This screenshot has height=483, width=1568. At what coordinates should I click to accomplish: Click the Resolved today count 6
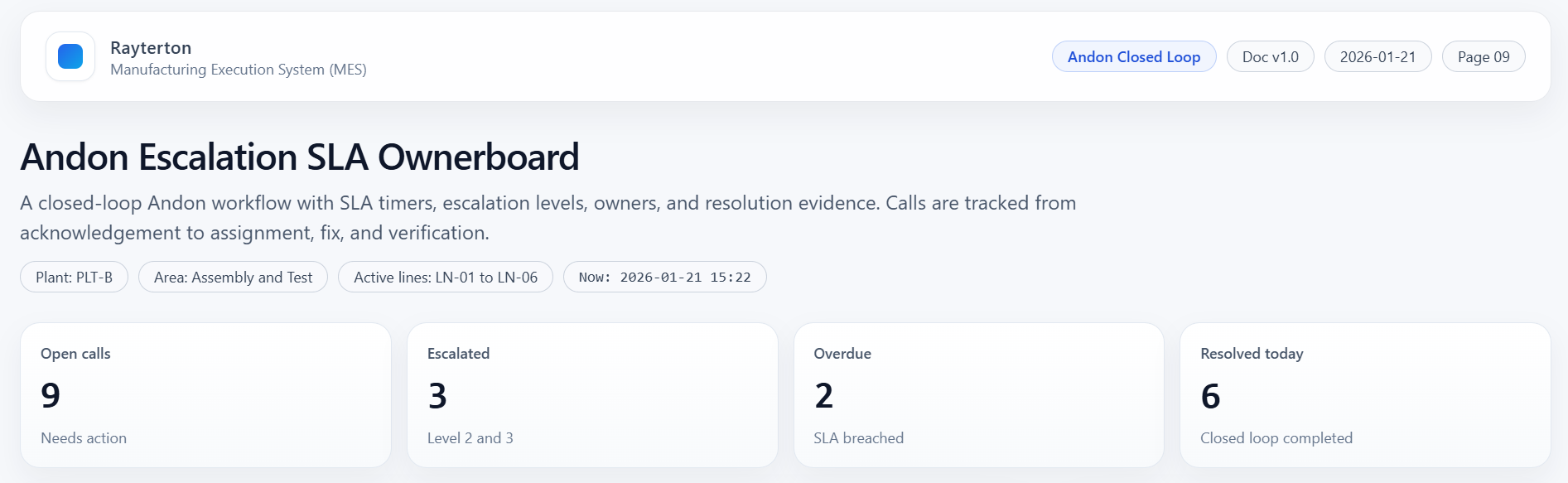pos(1210,396)
